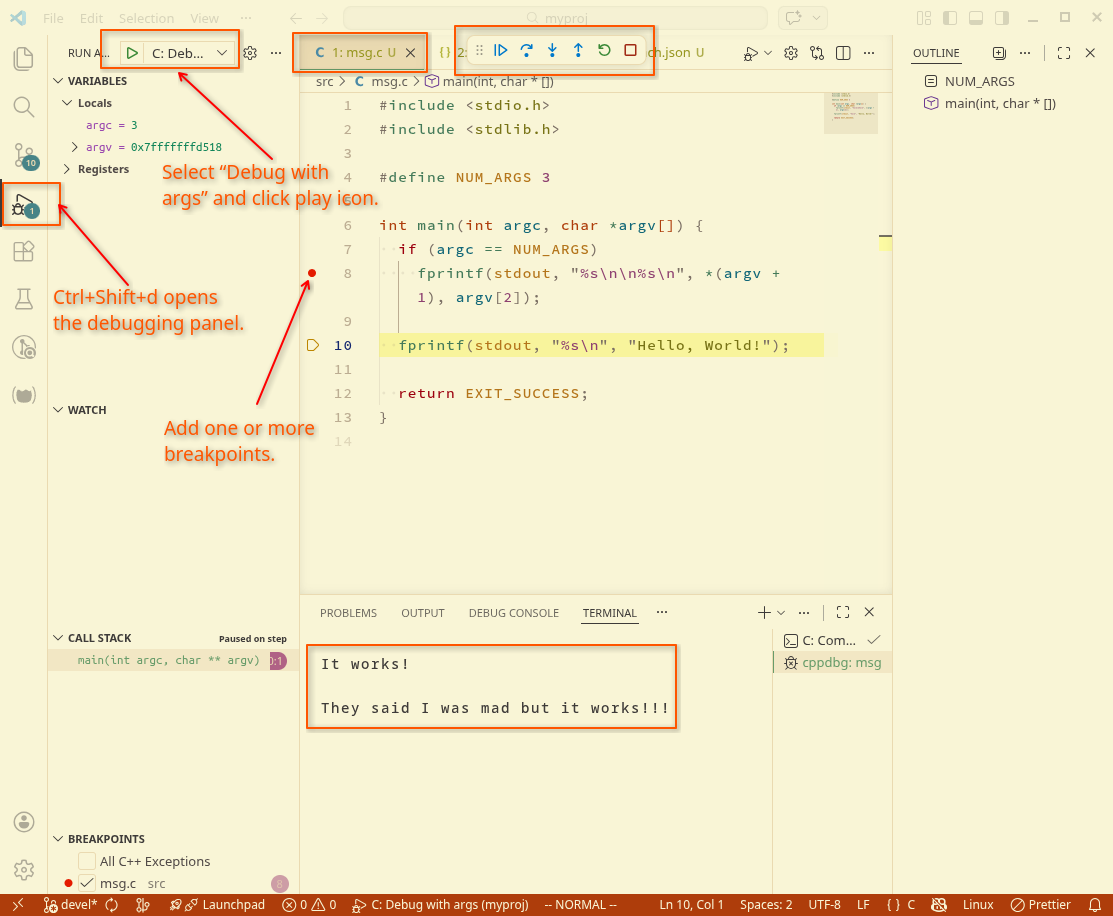Open launch.json via sidebar gear icon
1113x916 pixels.
pyautogui.click(x=250, y=53)
